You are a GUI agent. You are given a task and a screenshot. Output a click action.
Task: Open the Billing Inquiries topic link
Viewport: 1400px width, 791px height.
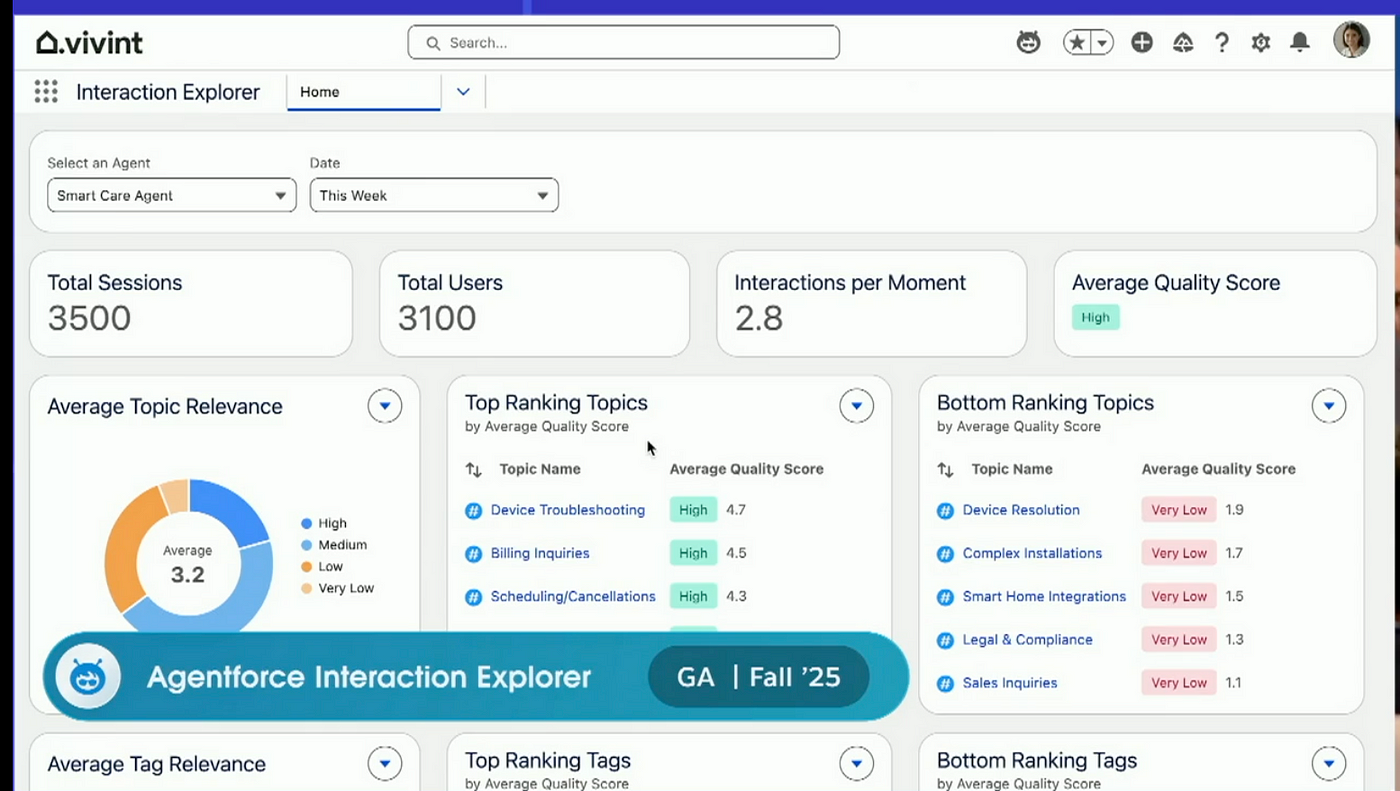pyautogui.click(x=540, y=553)
